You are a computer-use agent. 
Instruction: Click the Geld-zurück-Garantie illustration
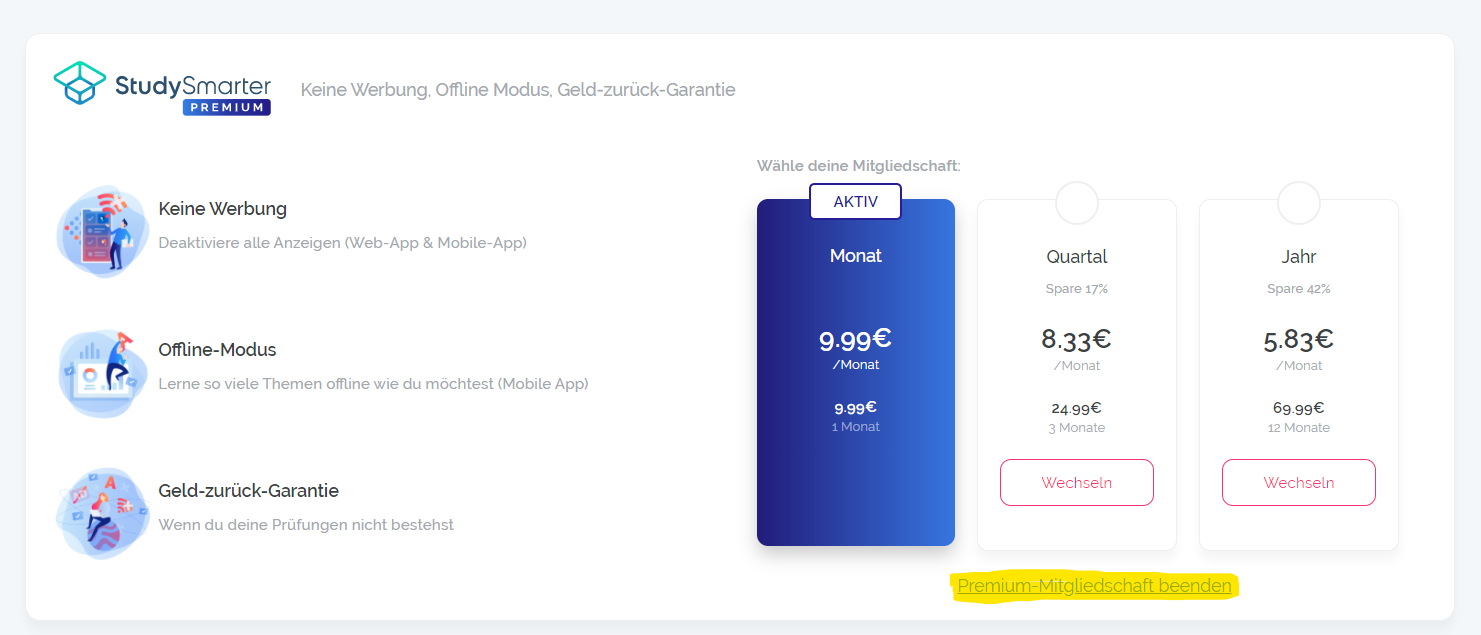[103, 513]
